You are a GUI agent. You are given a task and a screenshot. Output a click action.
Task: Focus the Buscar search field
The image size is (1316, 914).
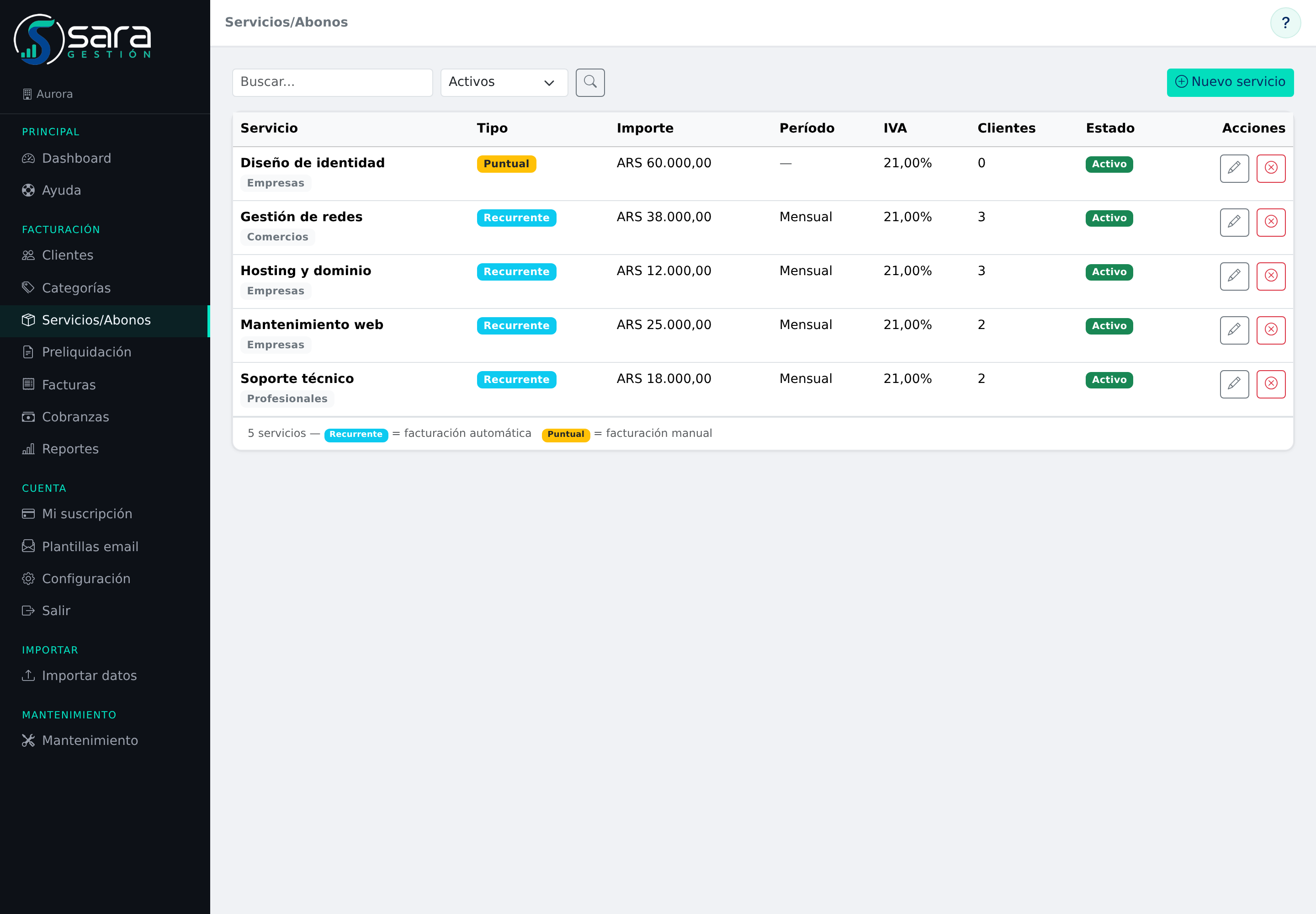tap(332, 82)
